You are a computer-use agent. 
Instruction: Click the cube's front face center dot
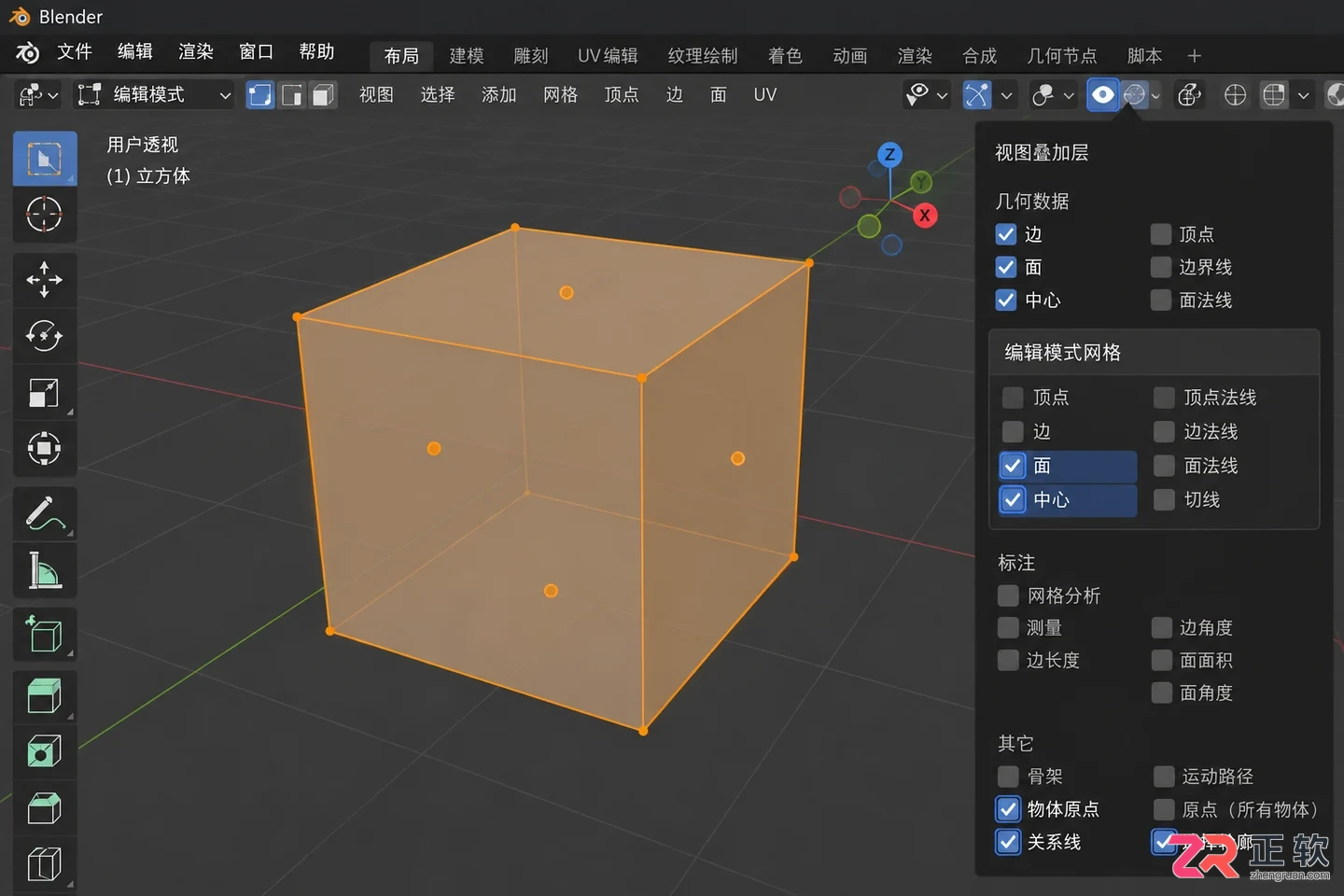[x=434, y=449]
